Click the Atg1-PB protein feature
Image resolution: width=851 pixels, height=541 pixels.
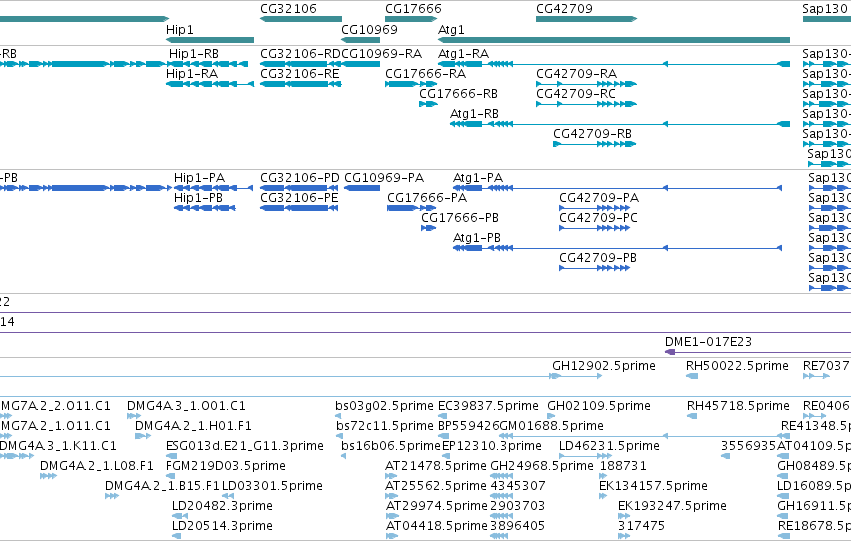coord(617,249)
